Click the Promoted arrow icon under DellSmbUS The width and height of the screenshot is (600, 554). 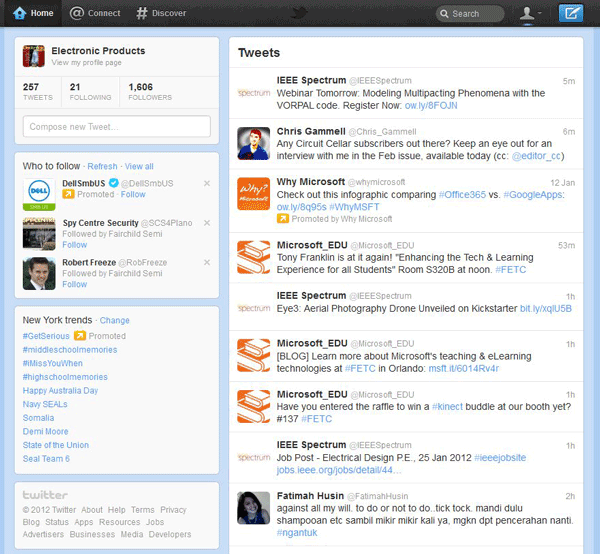tap(68, 194)
